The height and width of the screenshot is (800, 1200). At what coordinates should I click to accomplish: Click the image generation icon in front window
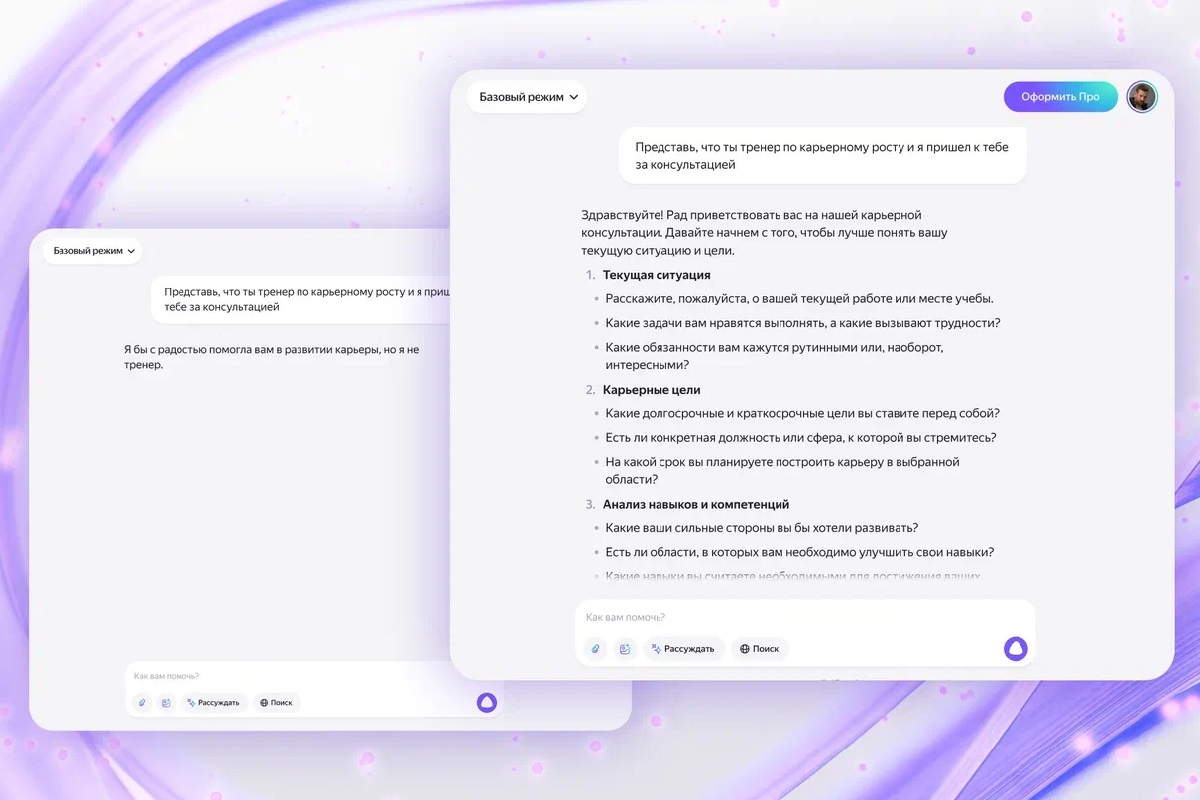click(625, 649)
